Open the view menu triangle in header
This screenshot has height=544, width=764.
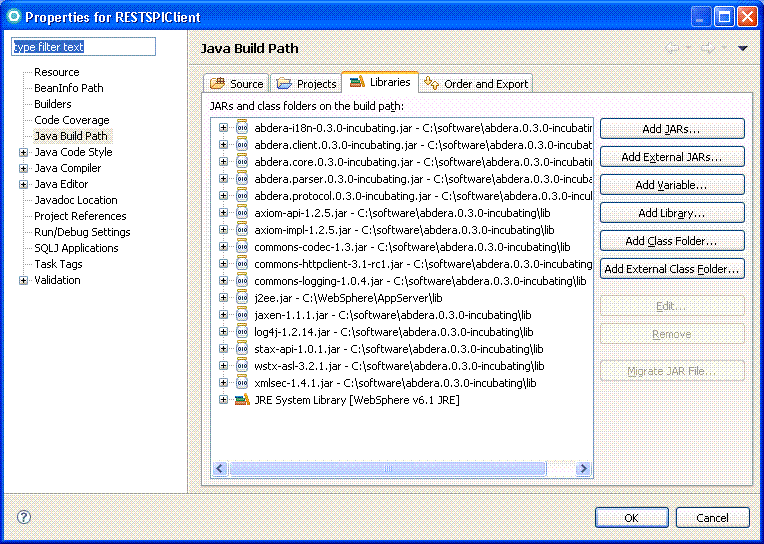click(x=743, y=48)
